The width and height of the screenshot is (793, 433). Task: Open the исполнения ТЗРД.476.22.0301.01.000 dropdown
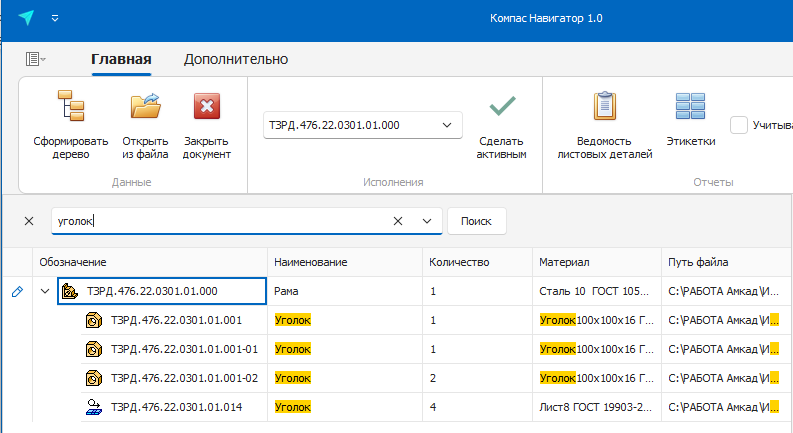(447, 125)
